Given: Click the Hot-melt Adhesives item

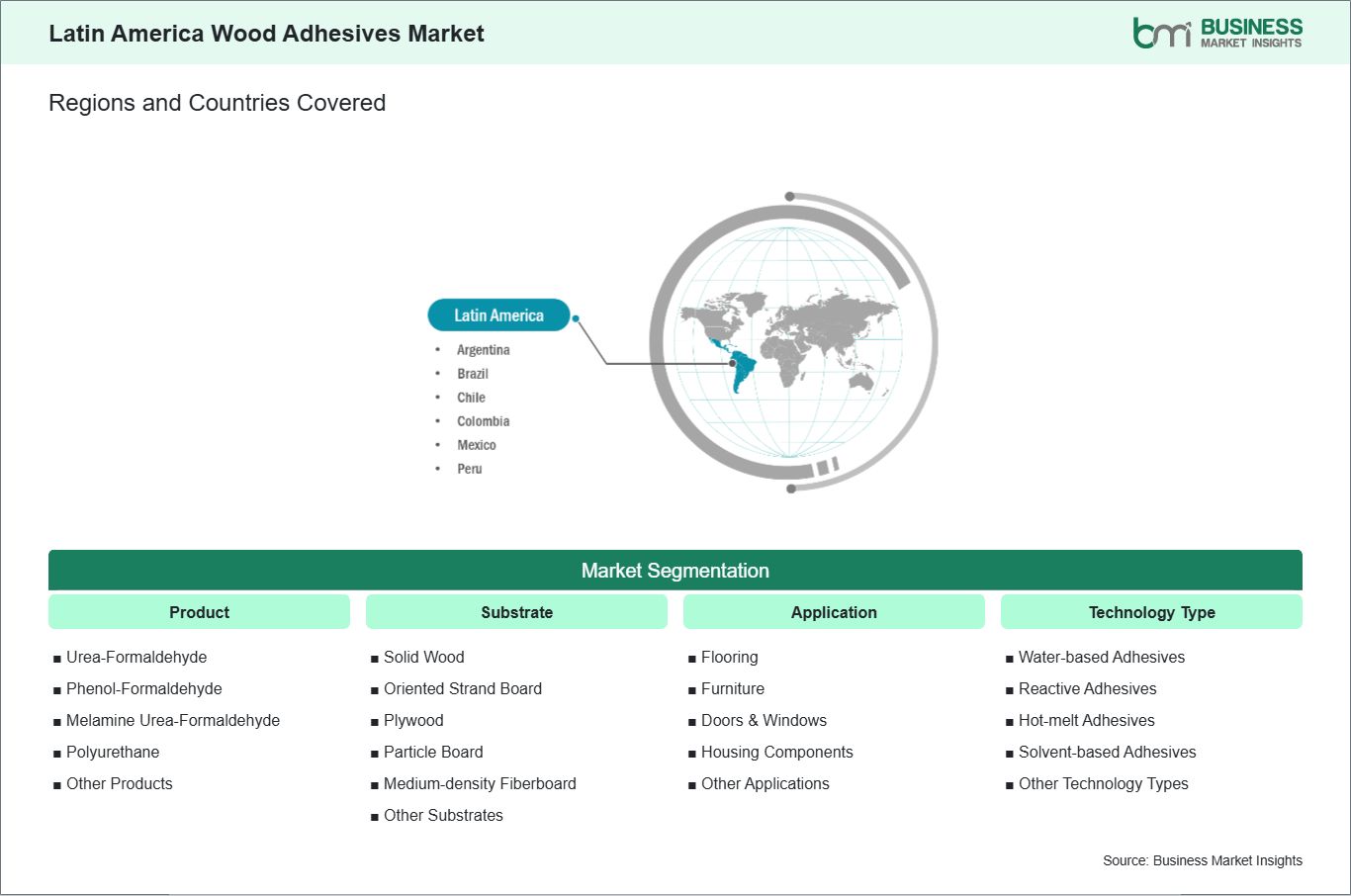Looking at the screenshot, I should [1086, 720].
